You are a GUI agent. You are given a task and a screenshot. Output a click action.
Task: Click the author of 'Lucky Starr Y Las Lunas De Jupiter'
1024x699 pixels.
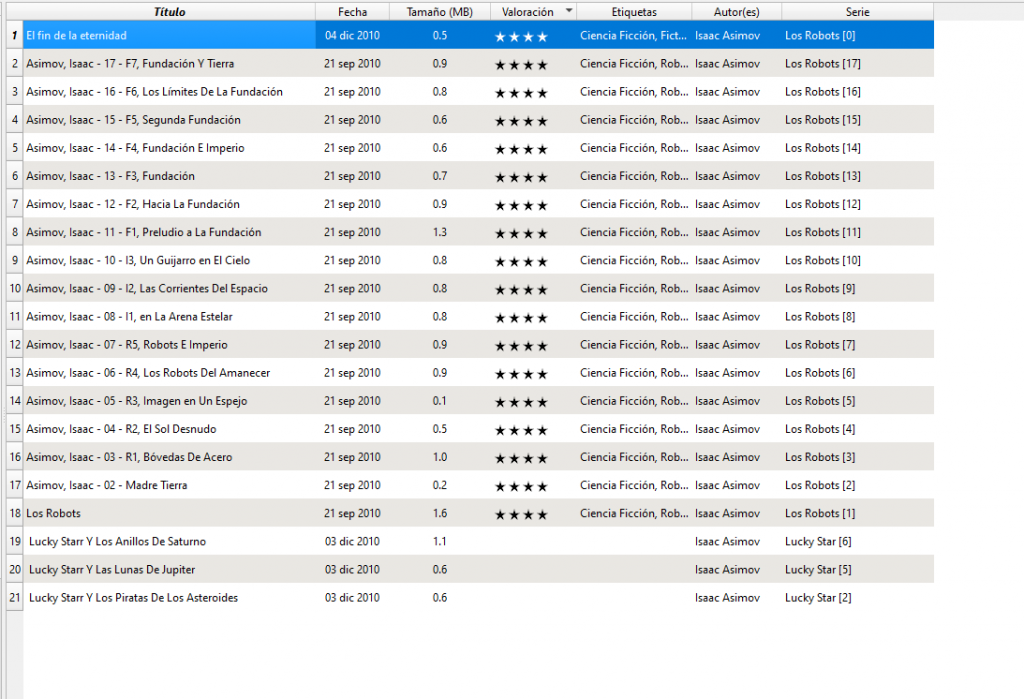point(728,569)
